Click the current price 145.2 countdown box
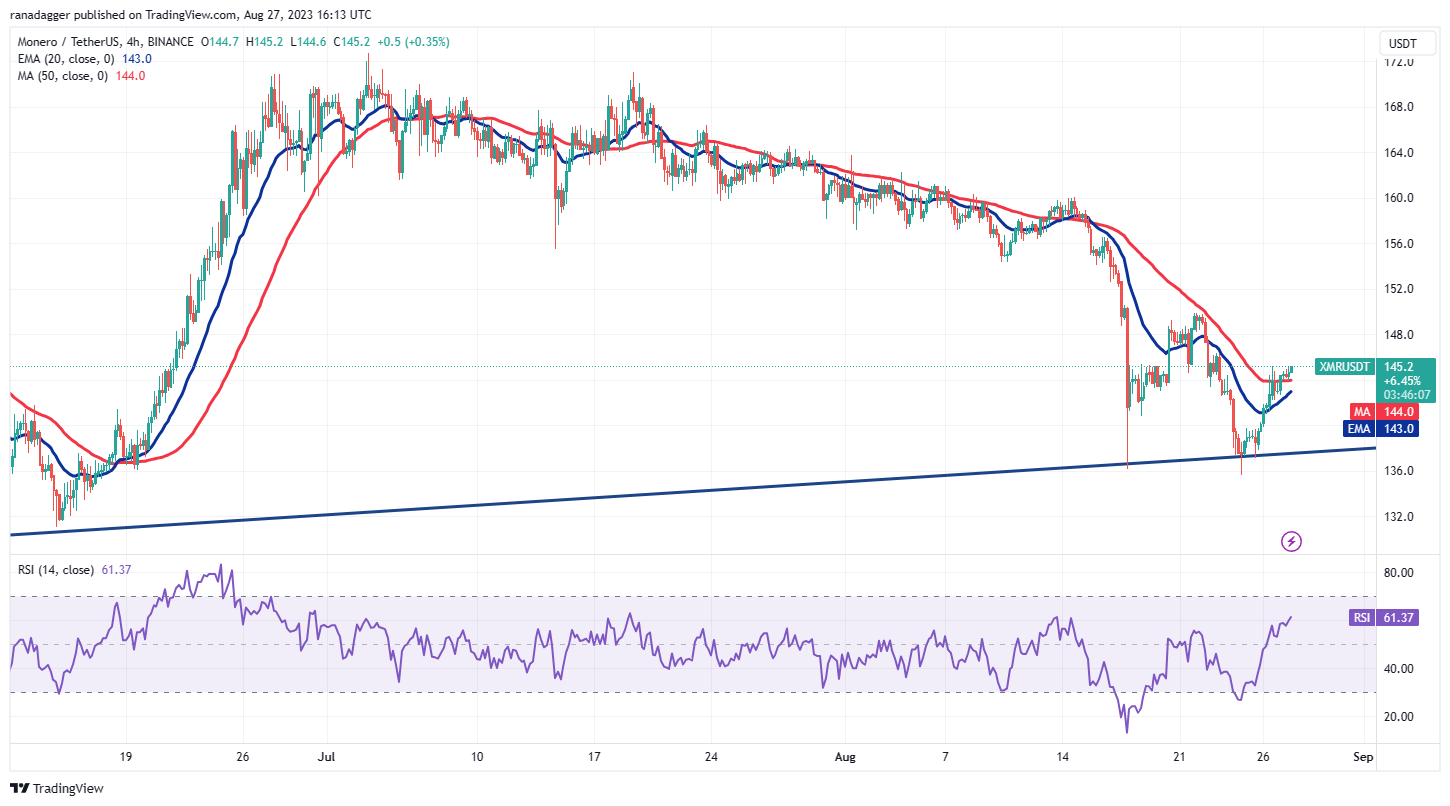Image resolution: width=1450 pixels, height=806 pixels. [1406, 380]
